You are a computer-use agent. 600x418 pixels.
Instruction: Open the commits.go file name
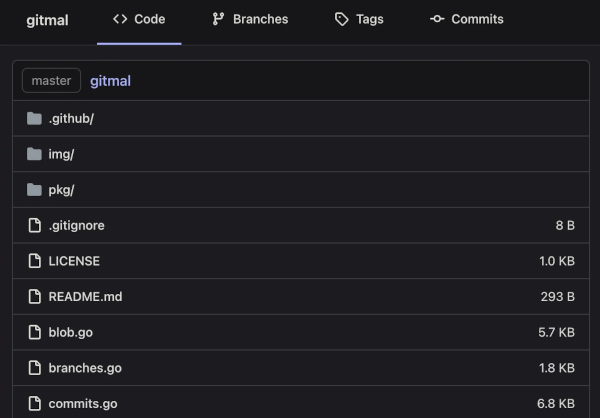82,404
